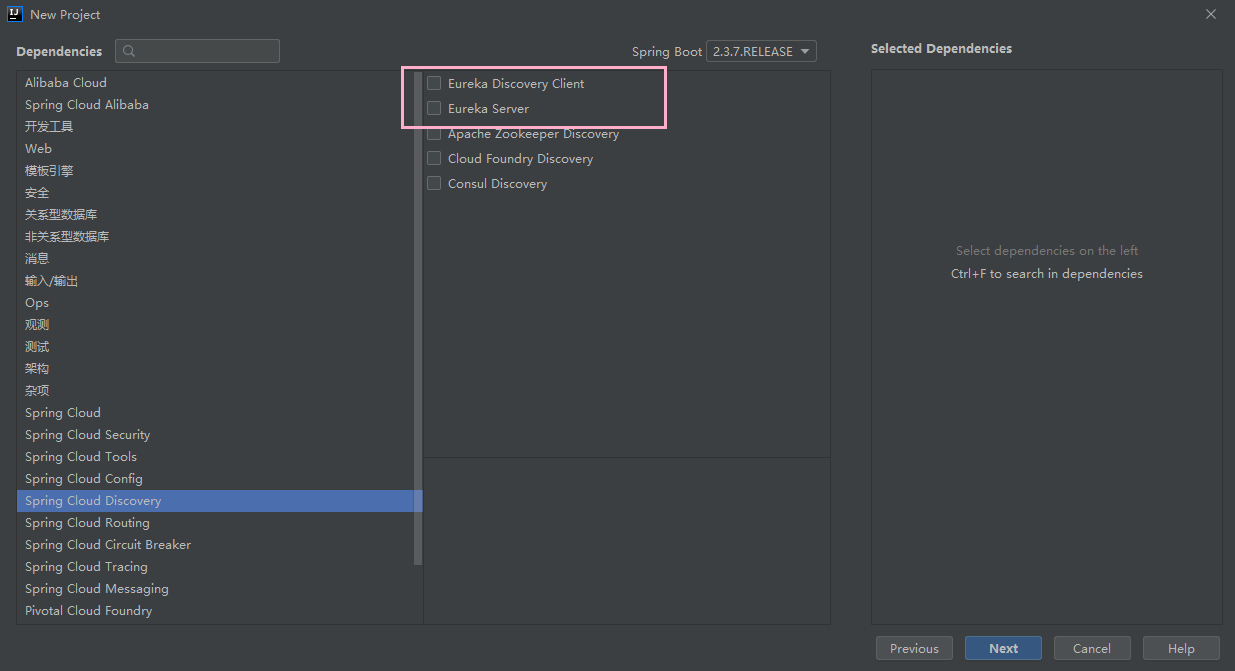Tick Apache Zookeeper Discovery checkbox

click(x=434, y=134)
